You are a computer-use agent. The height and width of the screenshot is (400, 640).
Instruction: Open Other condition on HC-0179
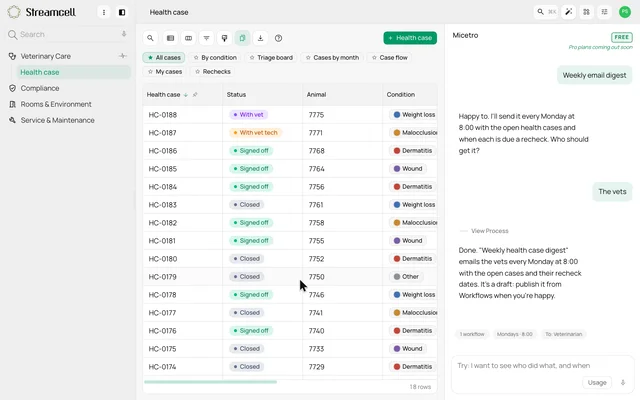(x=406, y=277)
